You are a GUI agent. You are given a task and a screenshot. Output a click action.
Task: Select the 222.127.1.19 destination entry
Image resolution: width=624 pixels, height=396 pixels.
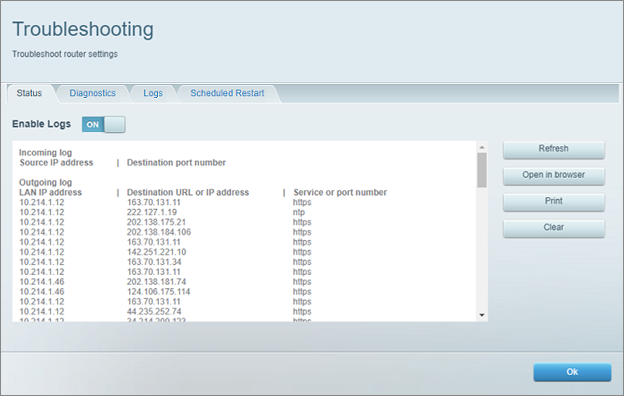pos(152,212)
